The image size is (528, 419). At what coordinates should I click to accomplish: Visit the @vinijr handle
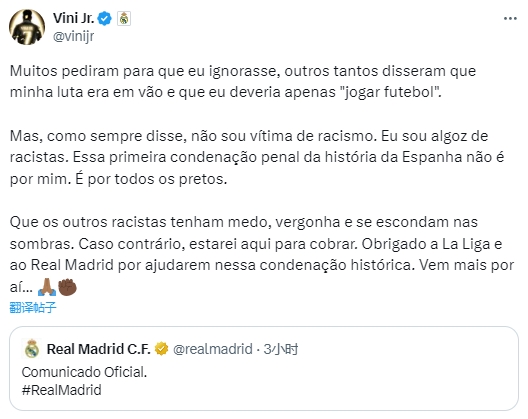pyautogui.click(x=73, y=36)
